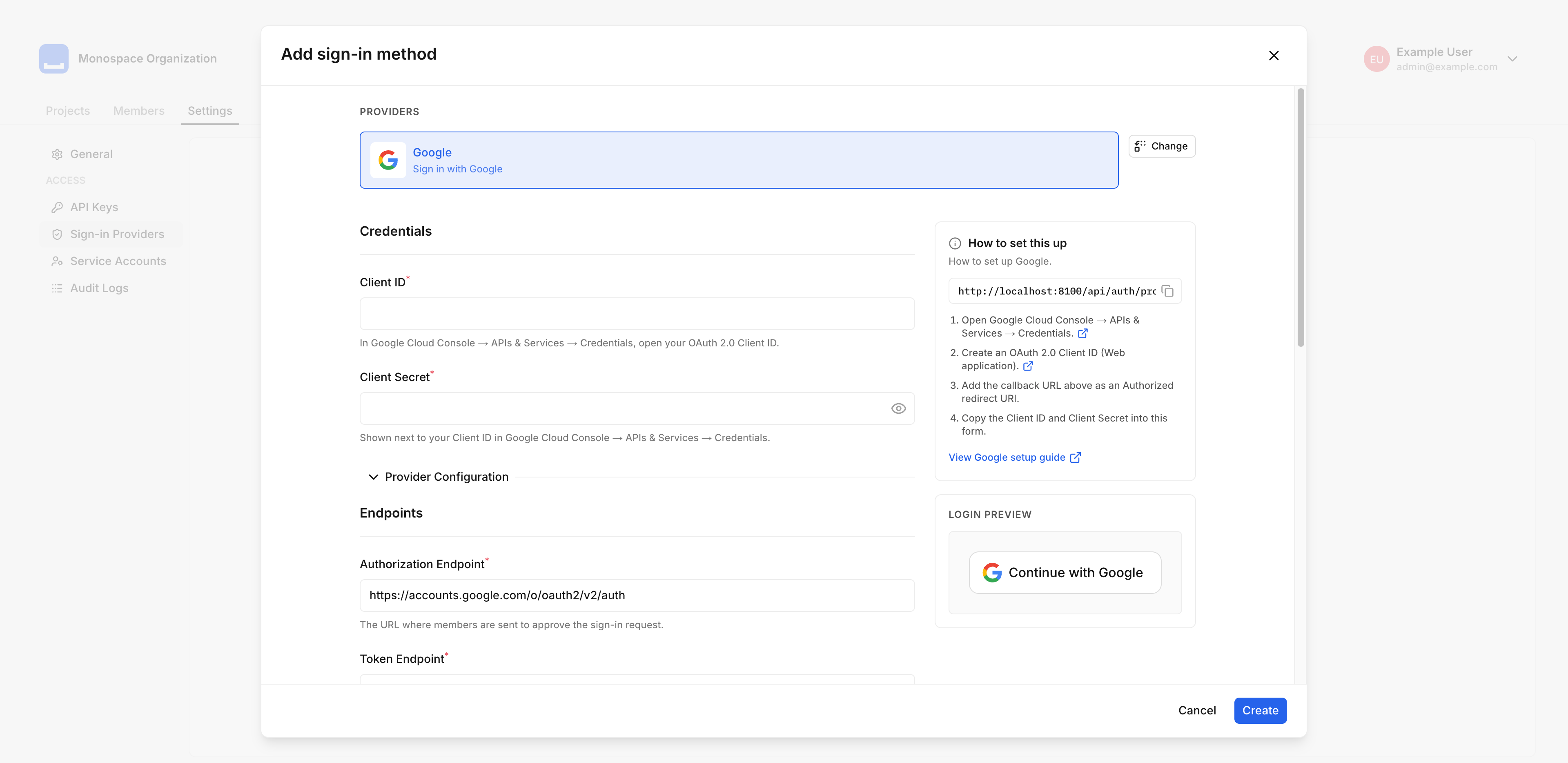
Task: Click the General gear icon
Action: [x=57, y=155]
